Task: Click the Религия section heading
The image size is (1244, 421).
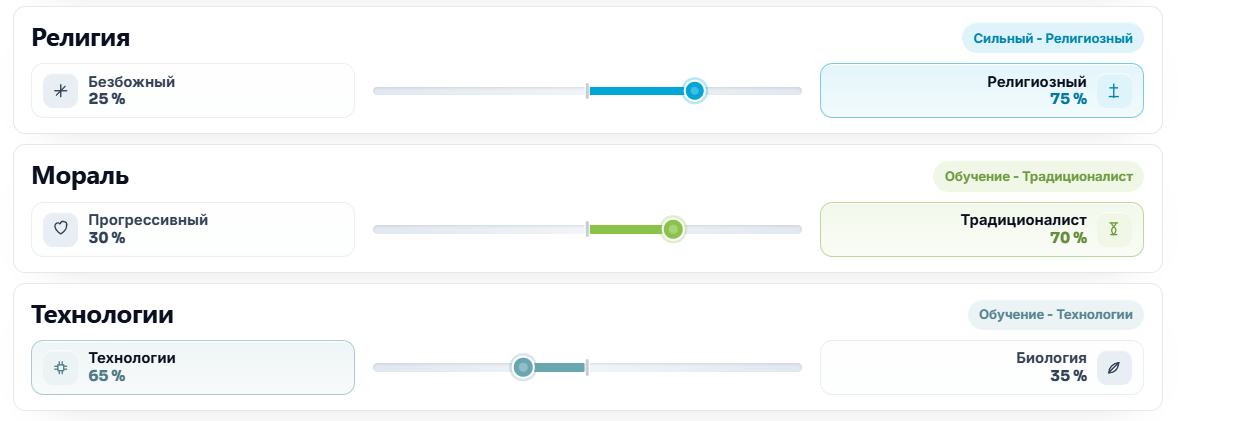Action: [81, 38]
